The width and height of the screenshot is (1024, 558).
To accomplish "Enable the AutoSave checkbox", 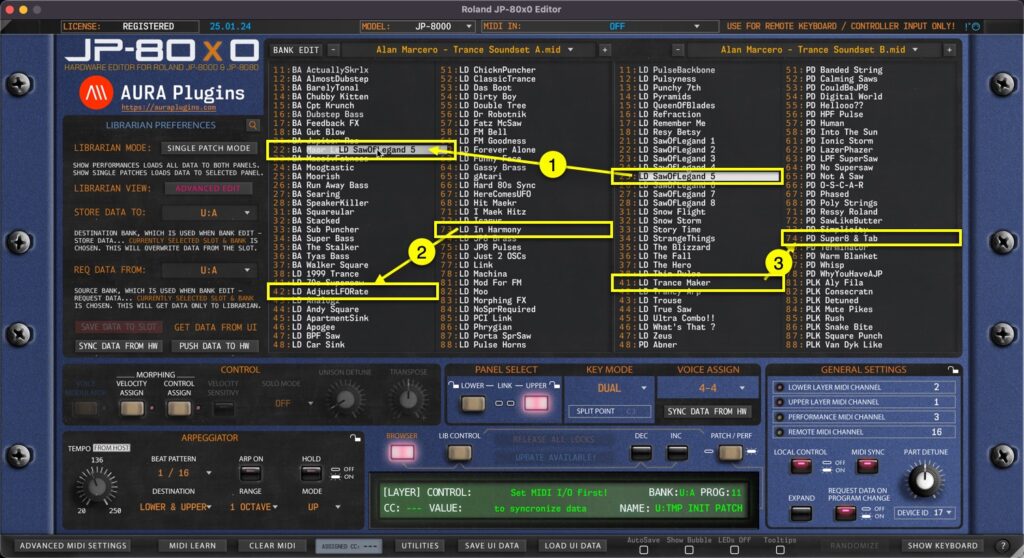I will pyautogui.click(x=643, y=550).
